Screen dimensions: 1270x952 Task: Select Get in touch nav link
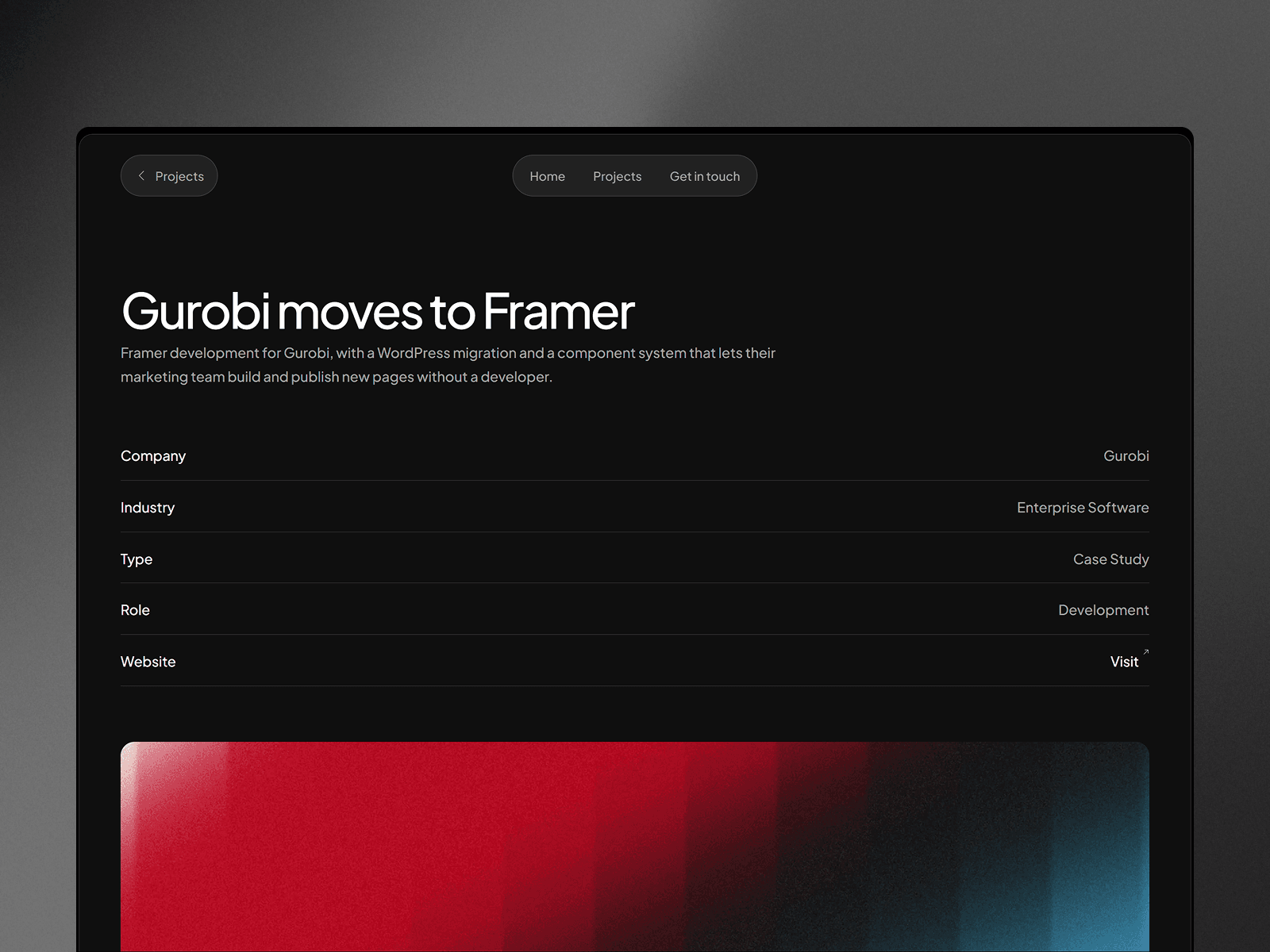[x=704, y=176]
